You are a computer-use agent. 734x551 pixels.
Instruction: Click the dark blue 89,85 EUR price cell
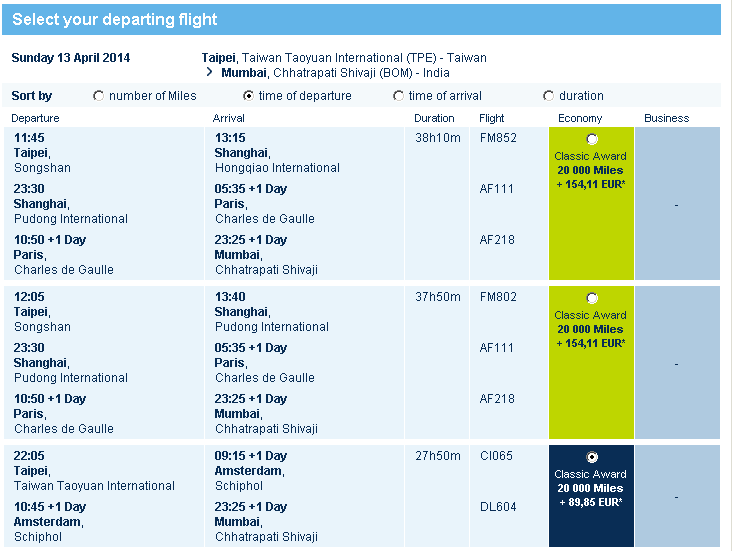(591, 502)
